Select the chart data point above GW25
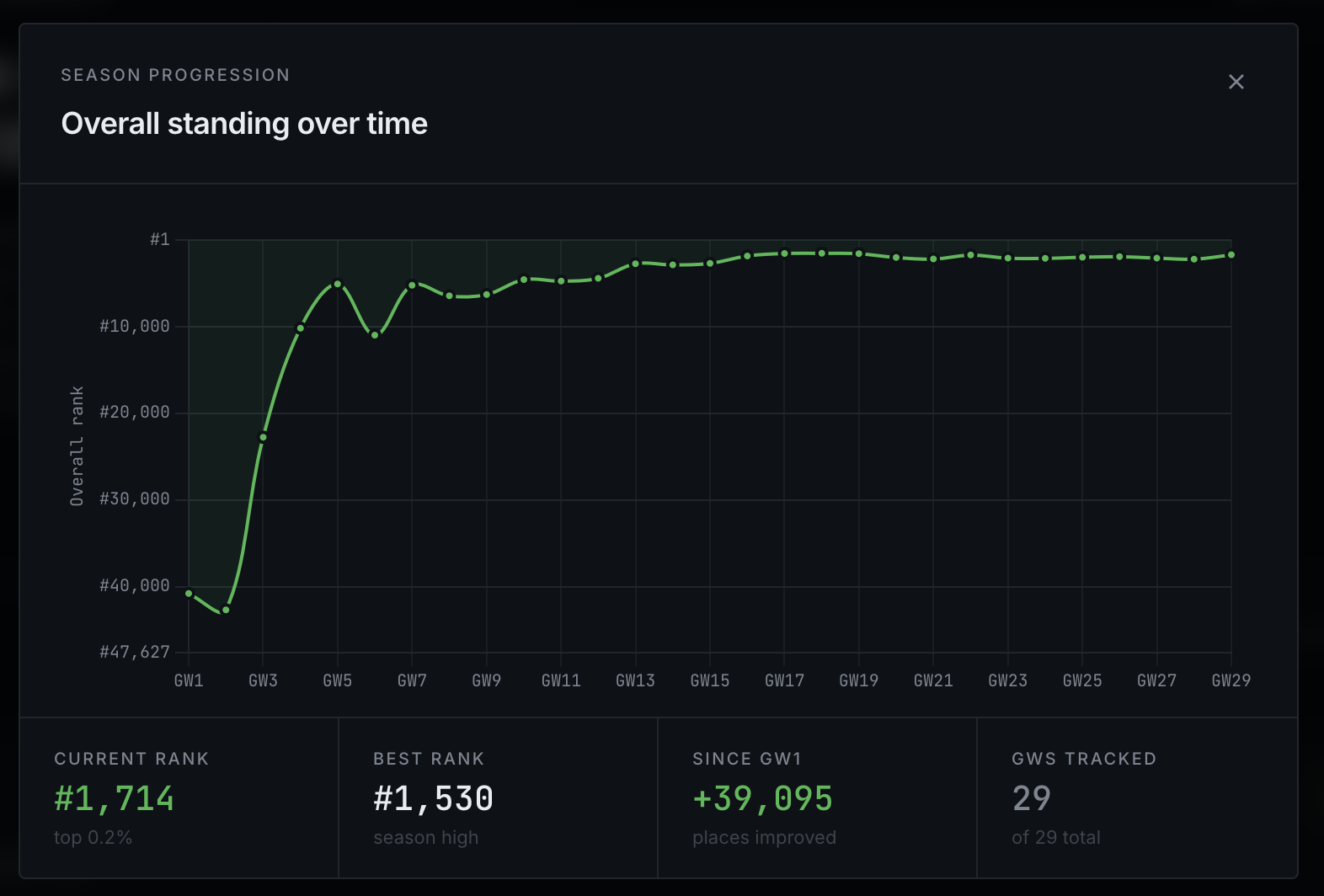 (1082, 257)
